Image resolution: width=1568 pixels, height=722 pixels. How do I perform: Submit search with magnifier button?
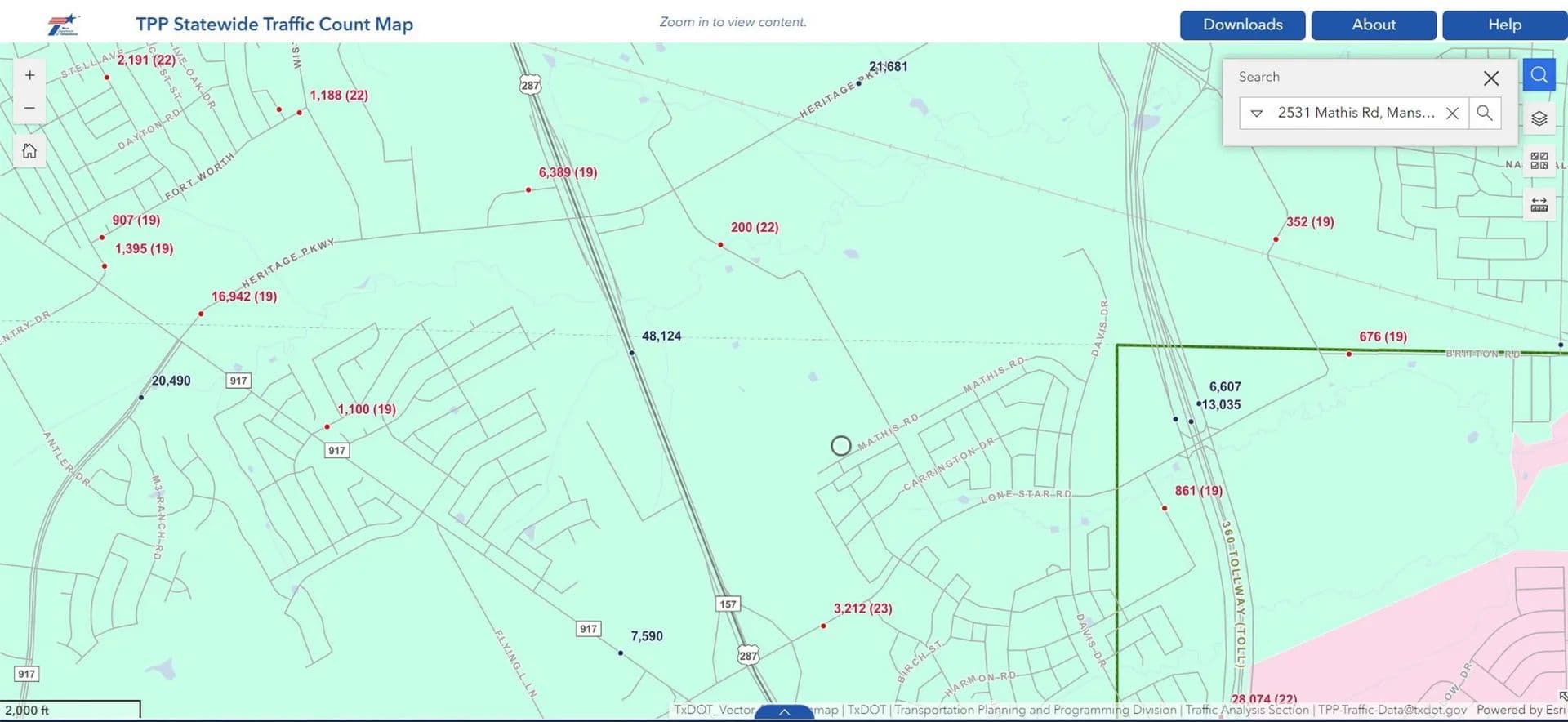(1485, 113)
